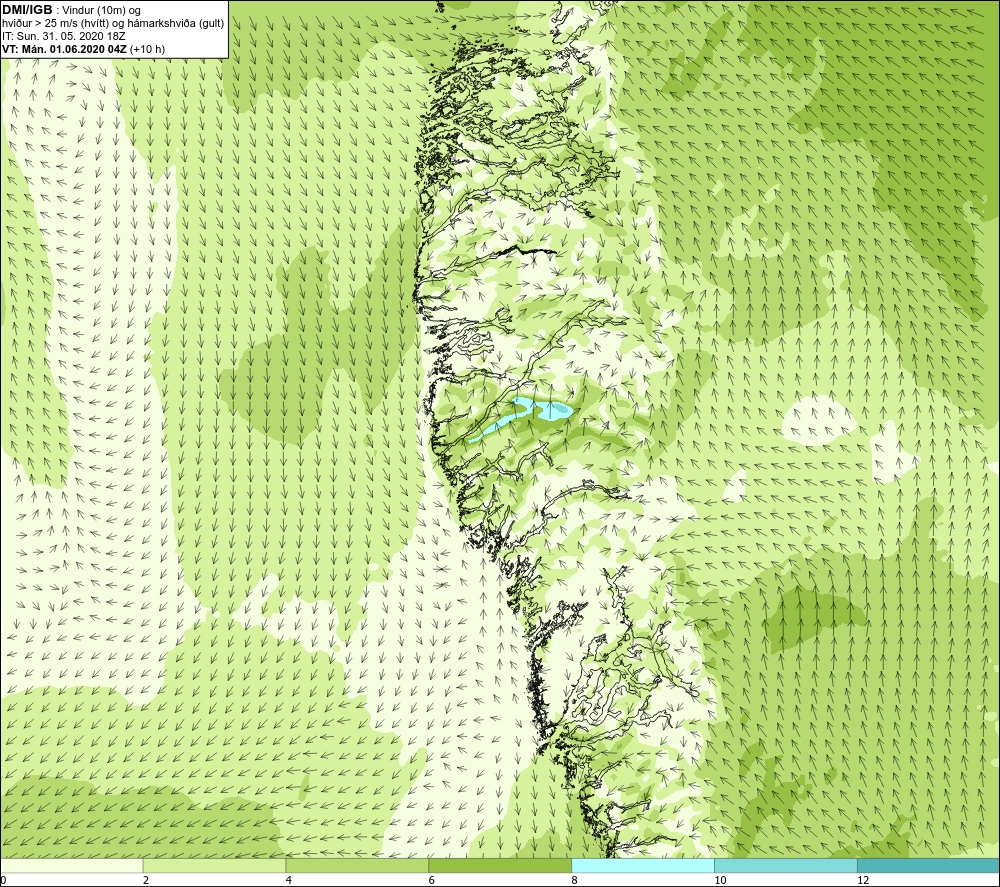Click the above-12 m/s dark teal swatch
The image size is (1000, 887).
929,865
